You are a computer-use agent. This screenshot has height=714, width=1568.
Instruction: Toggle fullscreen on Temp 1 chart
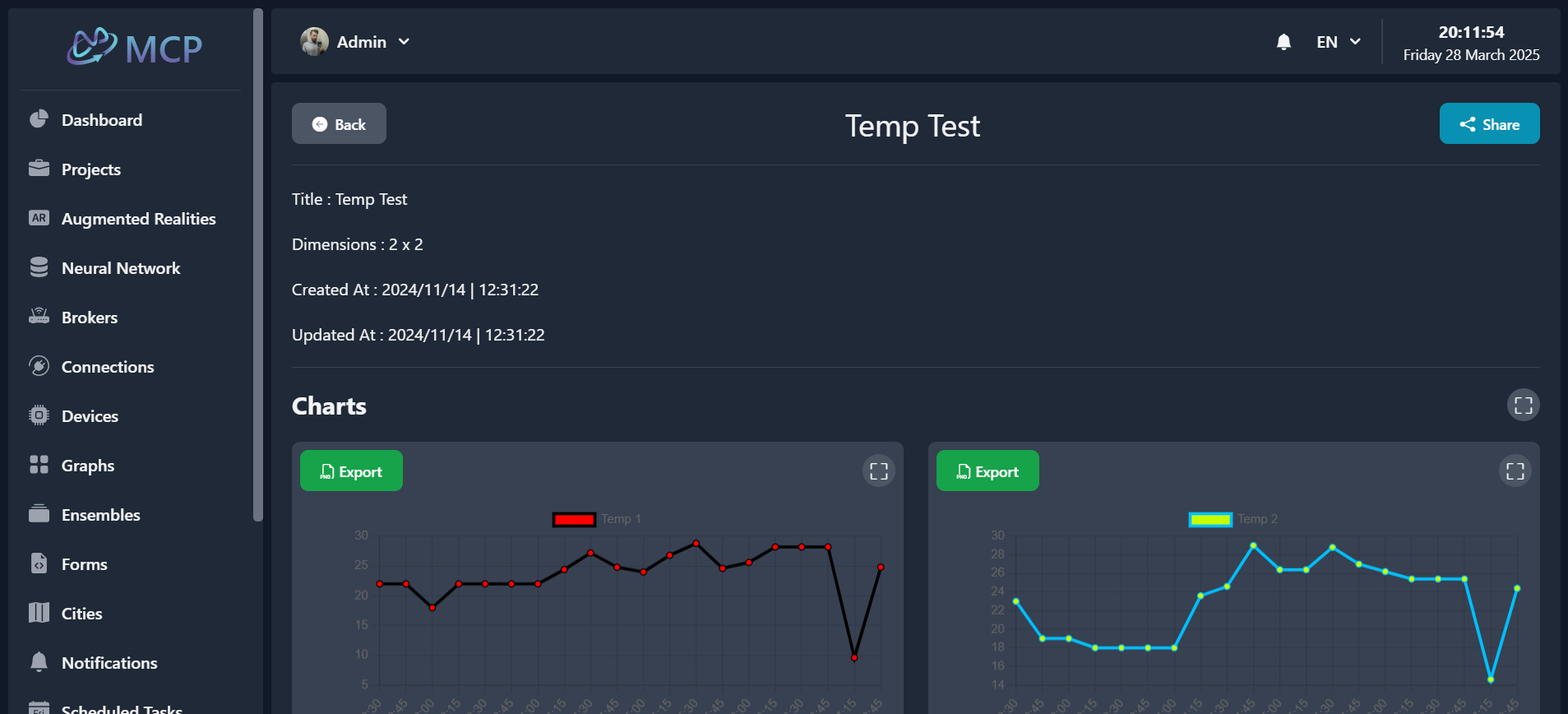878,471
